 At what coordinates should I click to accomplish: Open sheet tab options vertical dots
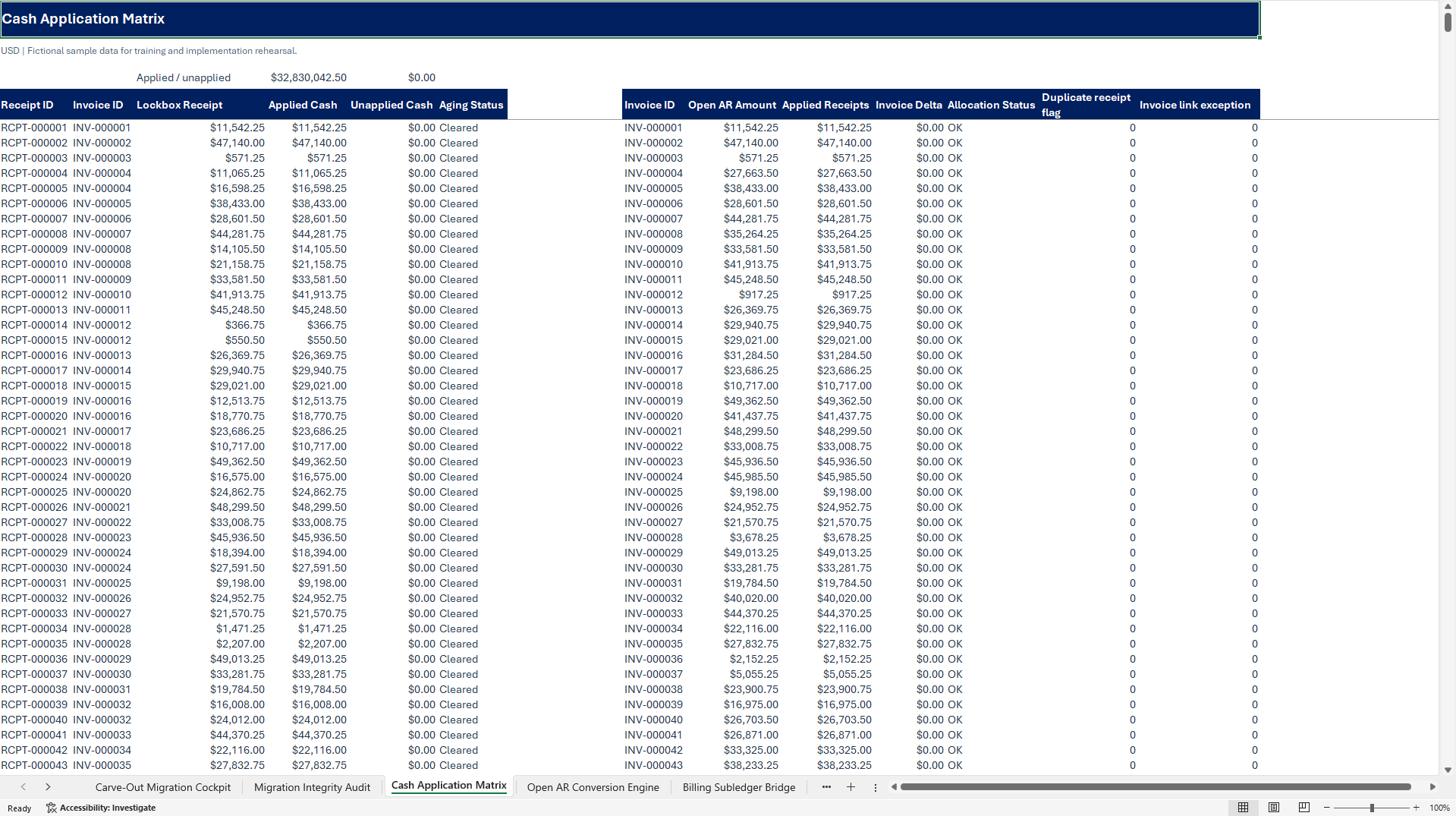tap(875, 787)
